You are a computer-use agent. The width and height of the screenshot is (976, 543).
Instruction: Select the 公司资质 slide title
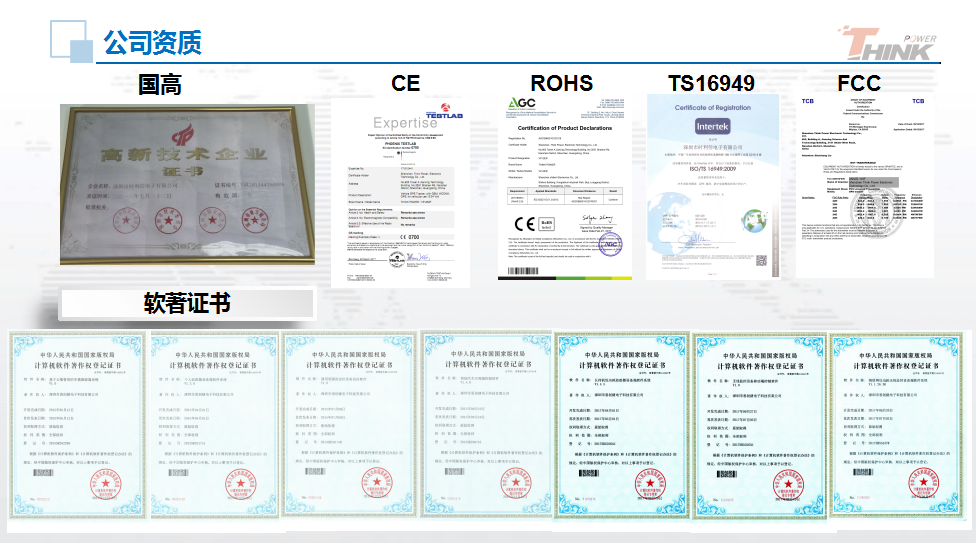click(x=152, y=42)
